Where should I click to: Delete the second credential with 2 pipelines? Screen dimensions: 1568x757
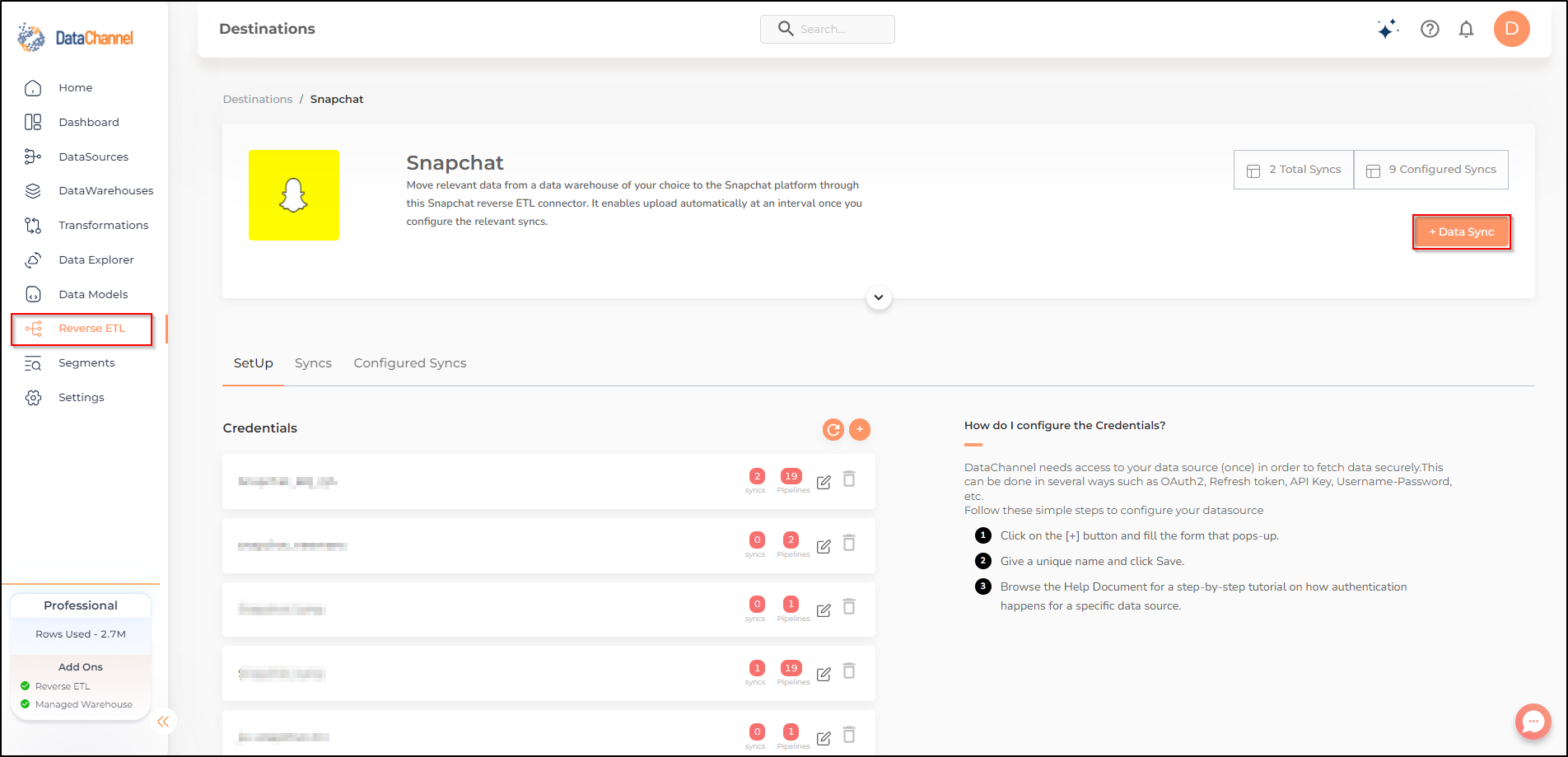[x=849, y=543]
